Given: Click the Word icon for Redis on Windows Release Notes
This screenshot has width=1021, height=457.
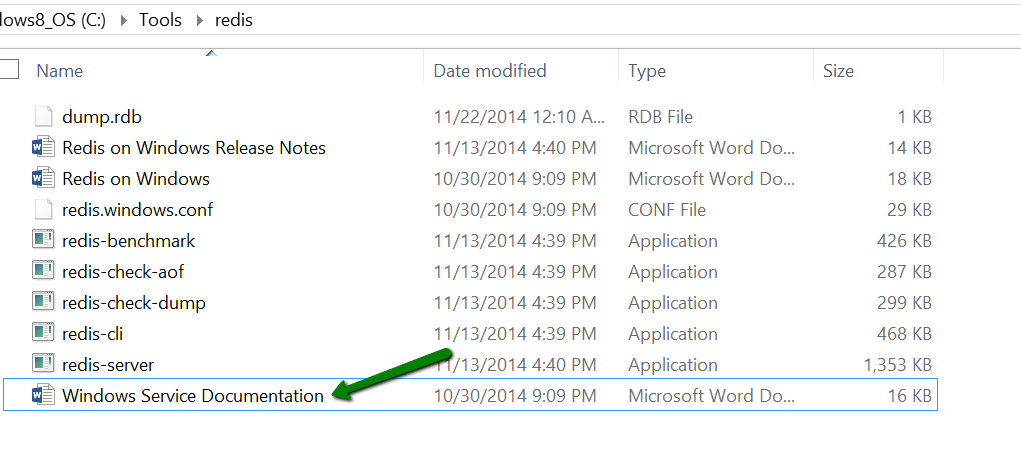Looking at the screenshot, I should click(42, 148).
